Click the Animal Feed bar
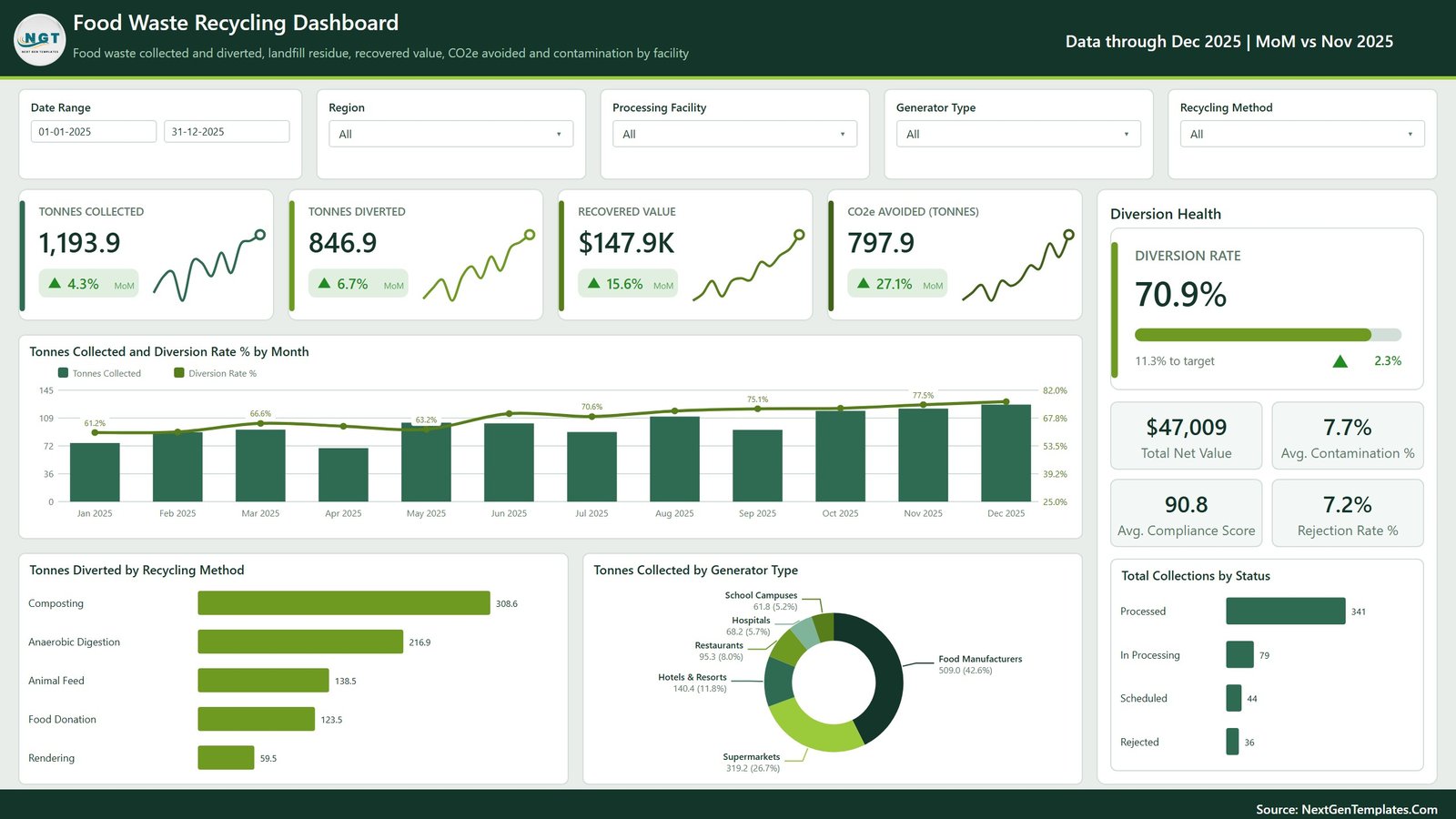Screen dimensions: 1456x819 tap(264, 681)
